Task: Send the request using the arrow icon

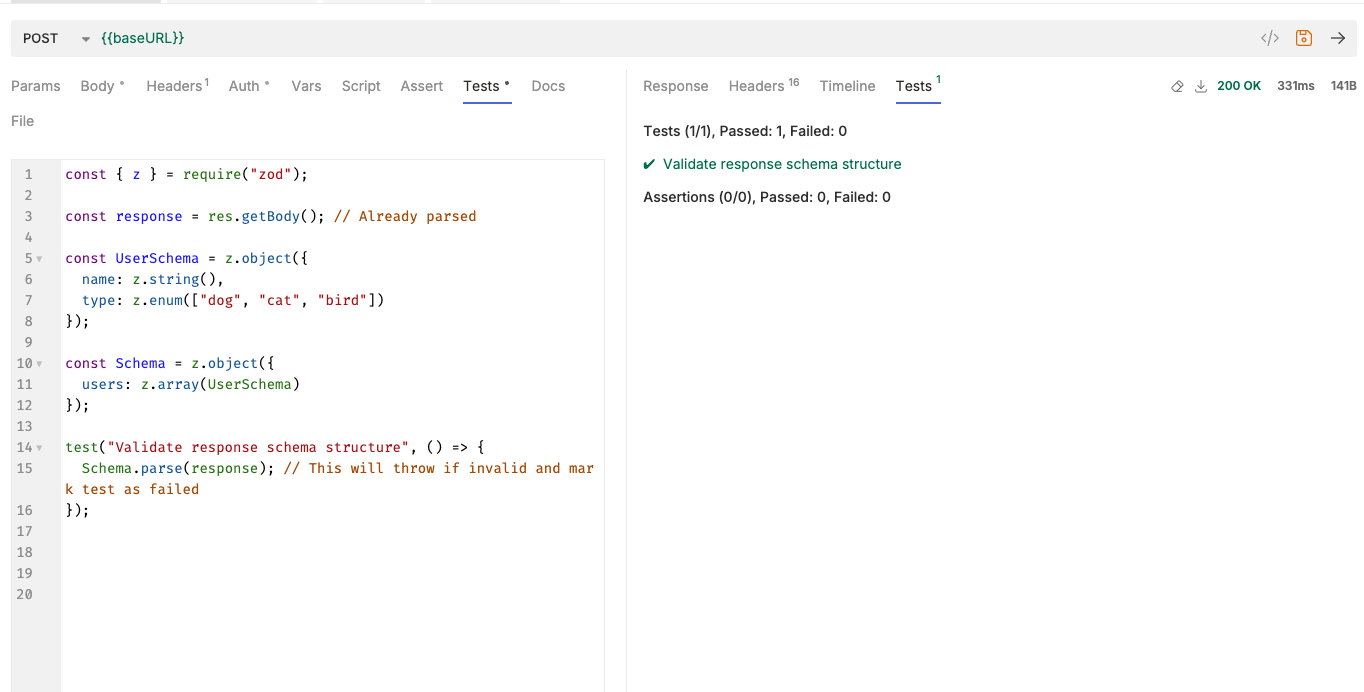Action: (1338, 38)
